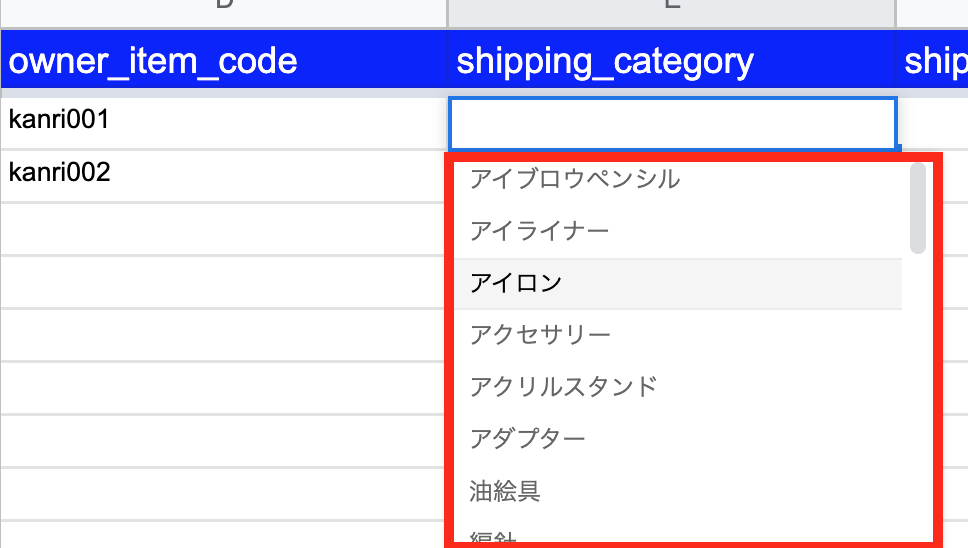
Task: Select アクセサリー in the category list
Action: point(540,335)
